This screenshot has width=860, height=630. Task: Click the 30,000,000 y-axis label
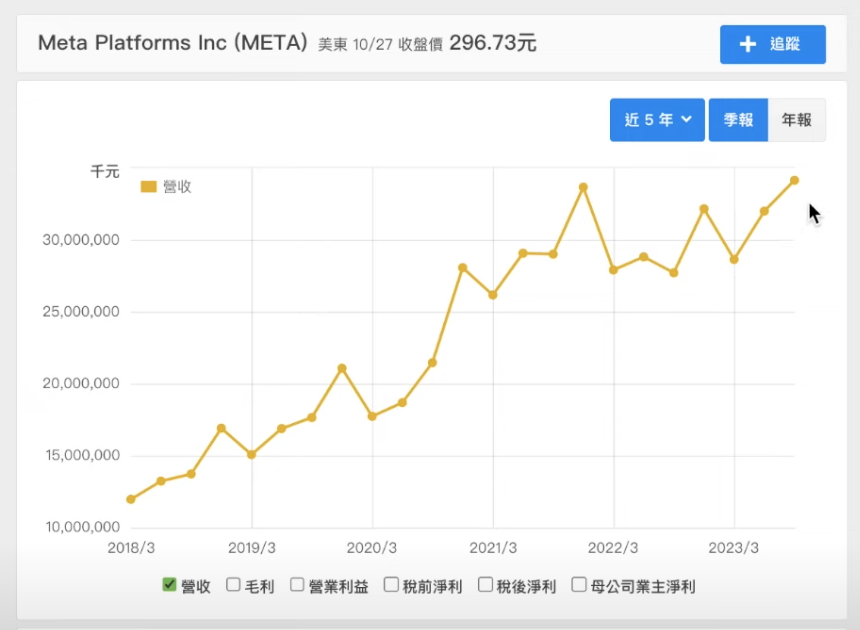coord(81,240)
